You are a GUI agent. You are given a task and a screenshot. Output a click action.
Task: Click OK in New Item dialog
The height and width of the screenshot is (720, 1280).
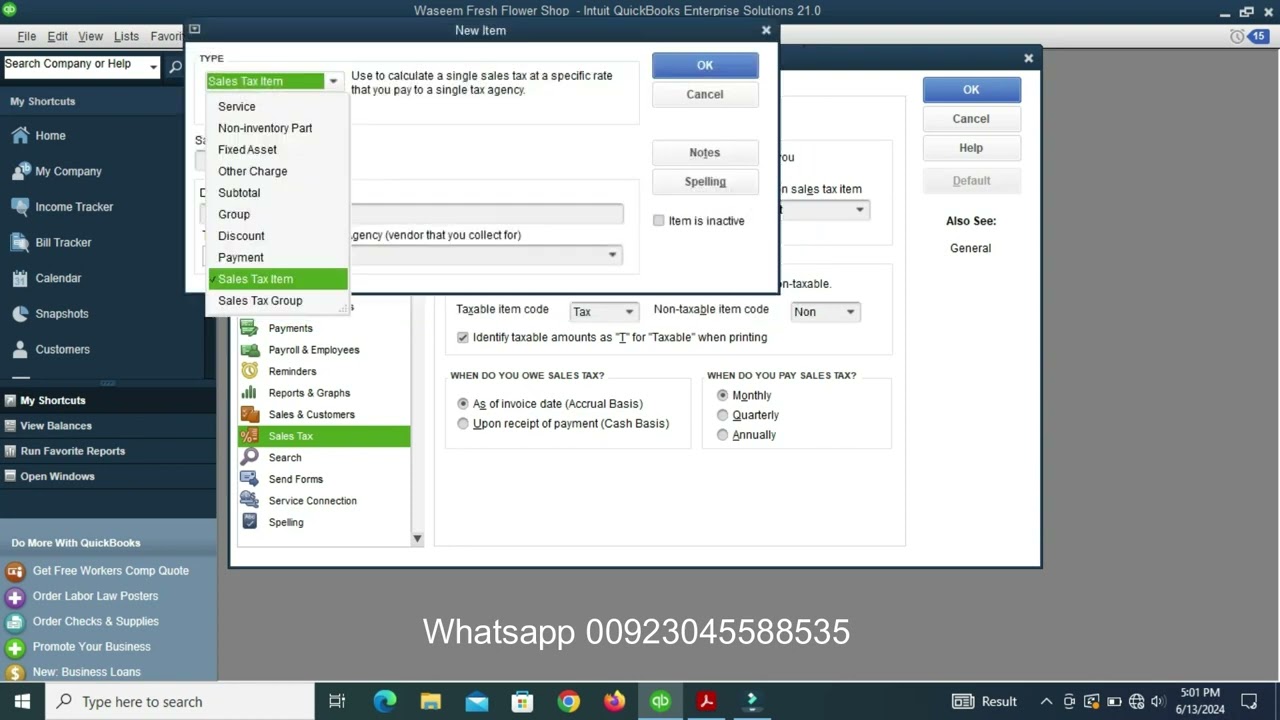[705, 65]
